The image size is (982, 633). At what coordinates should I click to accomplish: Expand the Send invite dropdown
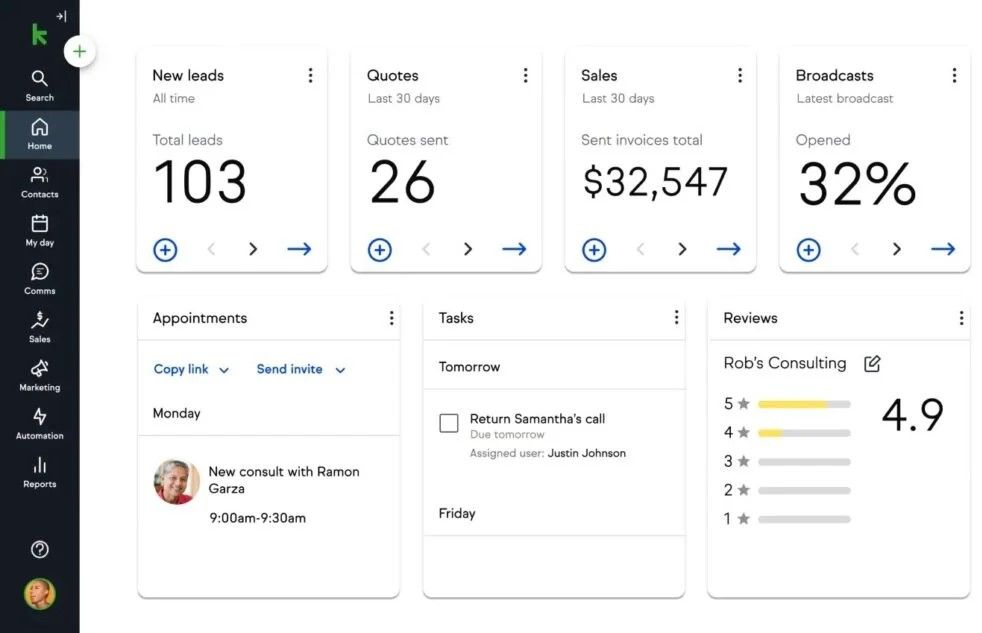[300, 369]
